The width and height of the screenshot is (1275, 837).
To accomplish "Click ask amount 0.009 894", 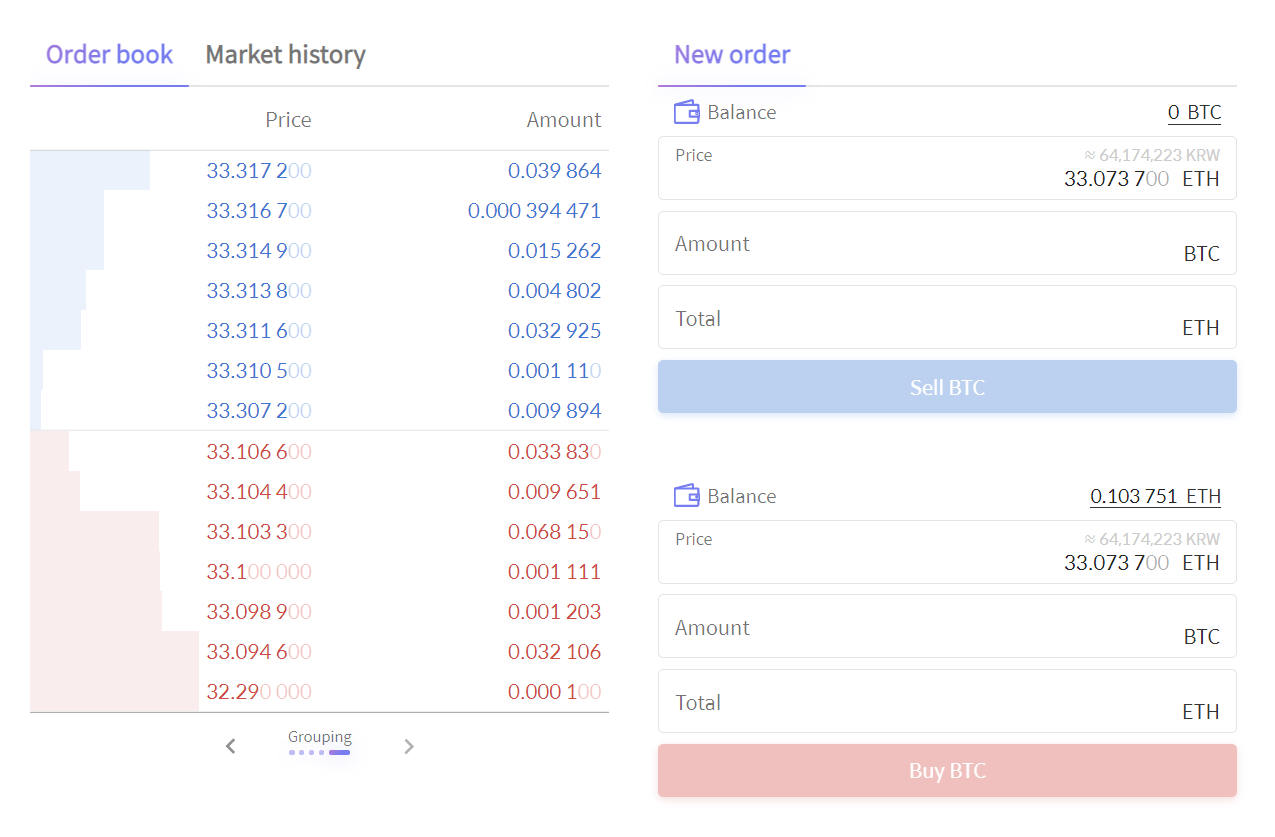I will (555, 411).
